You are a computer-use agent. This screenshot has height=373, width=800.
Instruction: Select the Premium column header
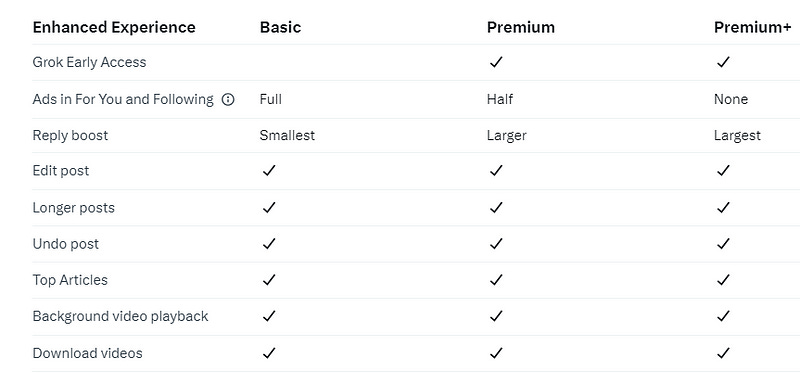[x=520, y=27]
